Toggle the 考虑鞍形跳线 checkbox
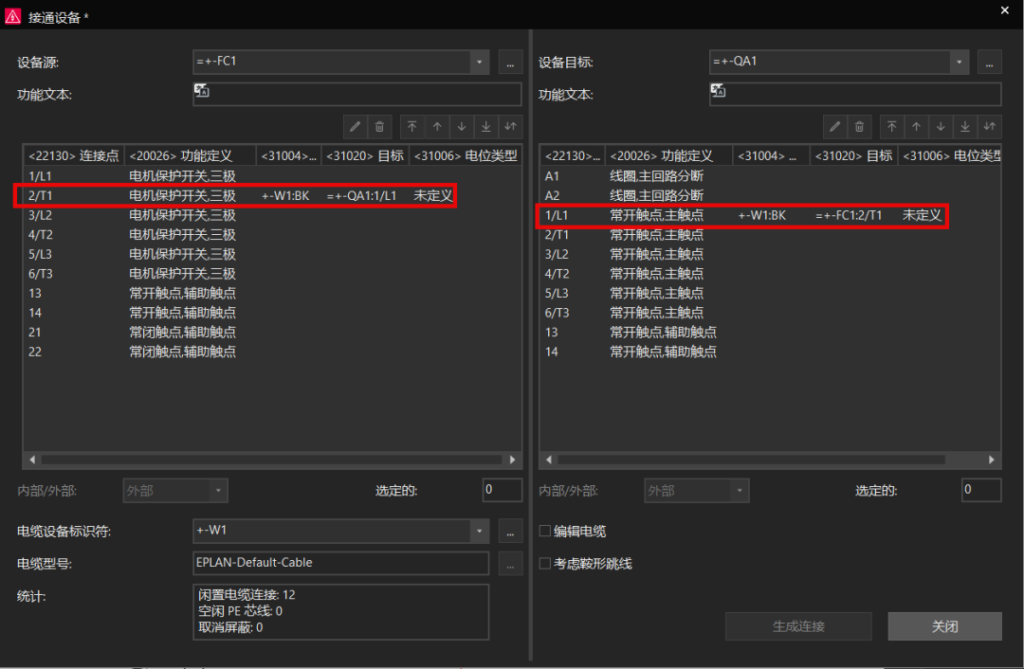The image size is (1024, 669). click(545, 563)
